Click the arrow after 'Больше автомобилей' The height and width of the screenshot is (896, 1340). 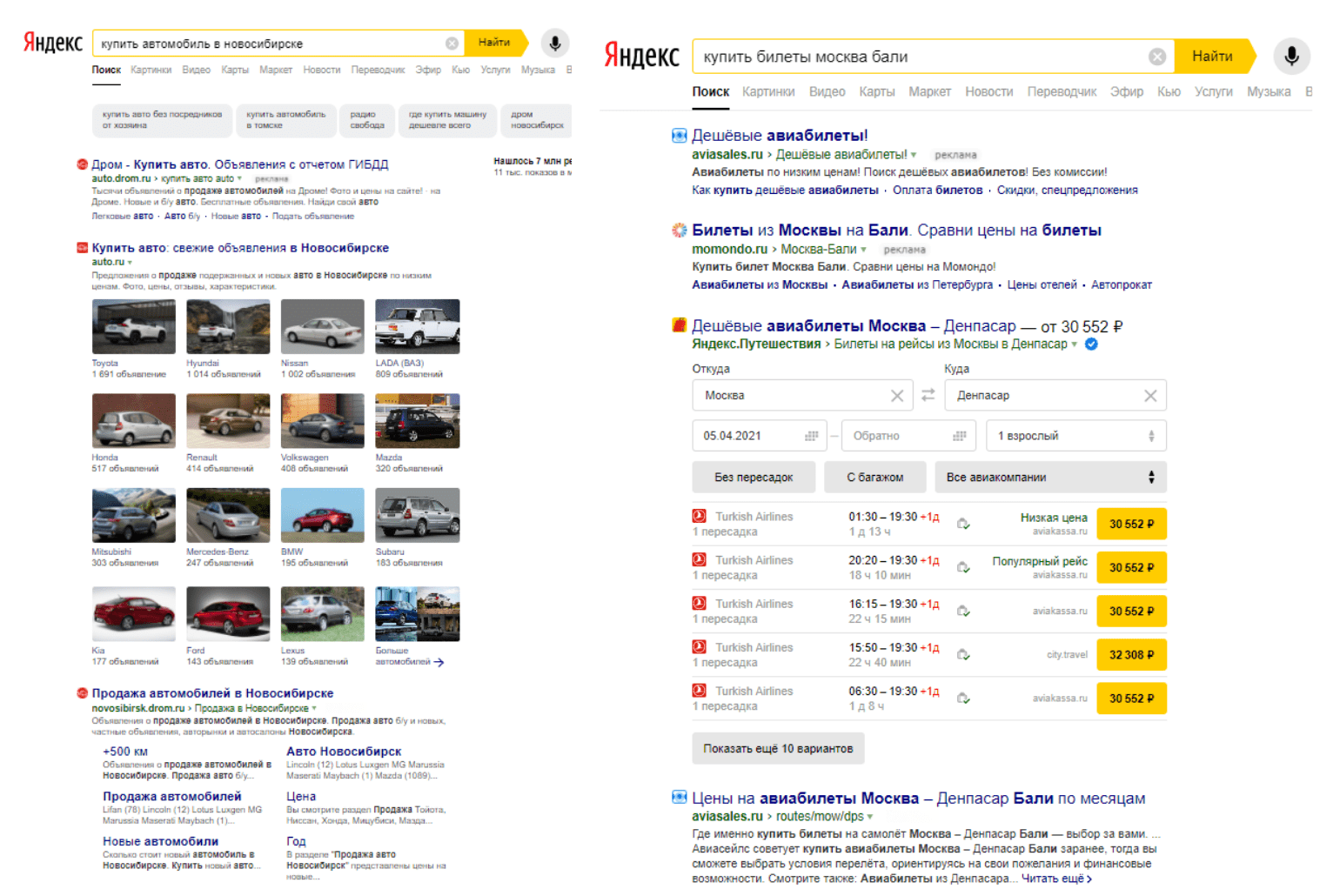pyautogui.click(x=439, y=662)
